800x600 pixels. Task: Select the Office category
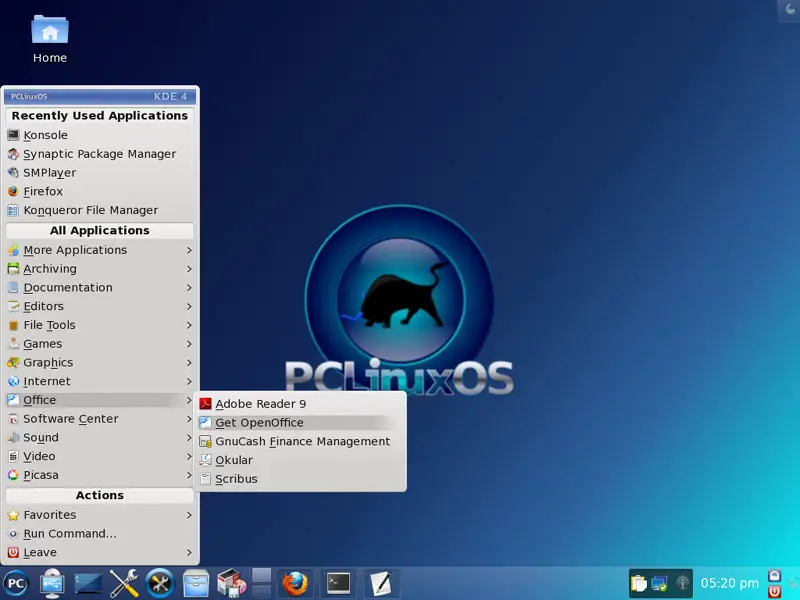pos(100,400)
